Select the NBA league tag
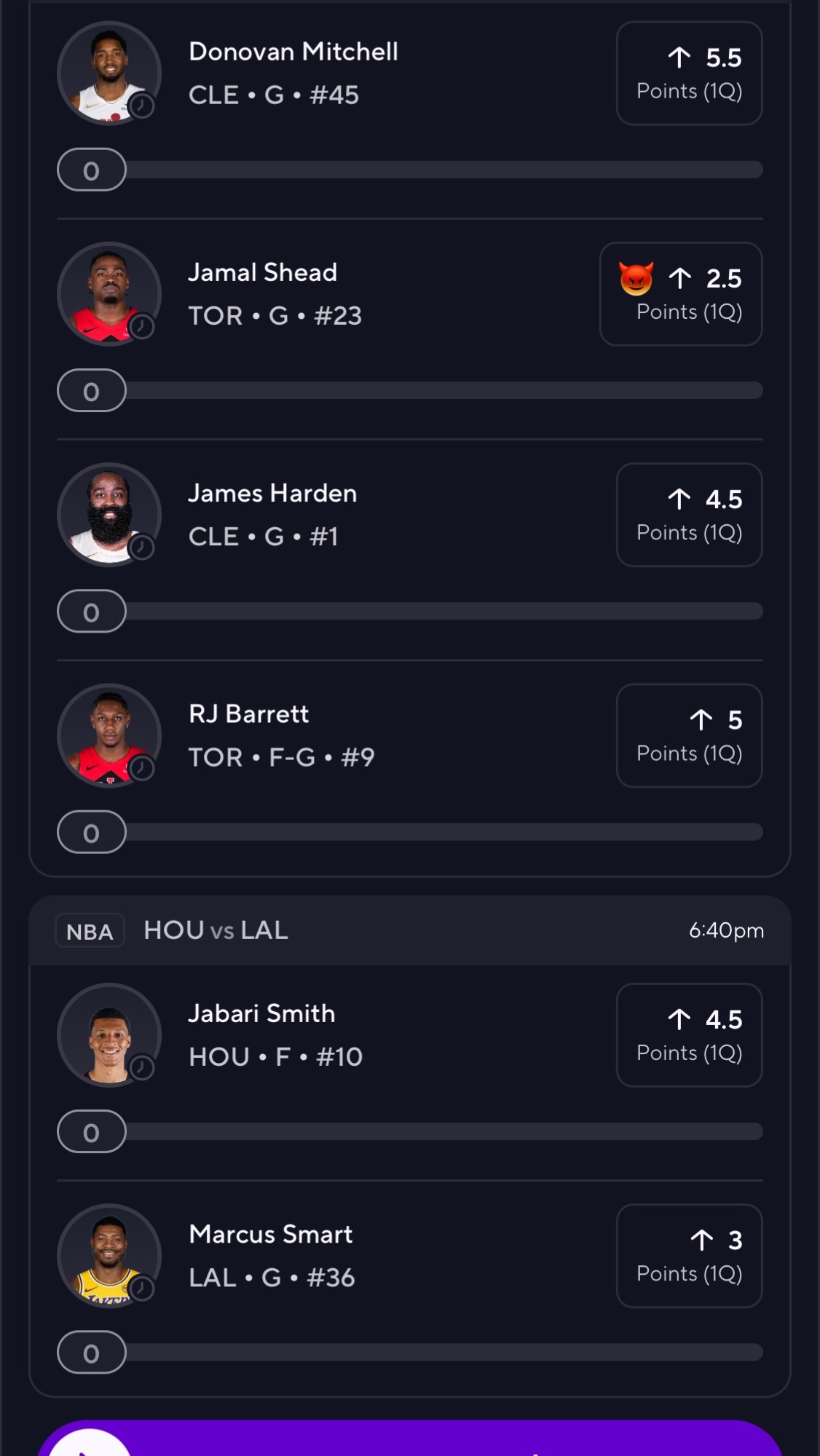820x1456 pixels. coord(90,931)
